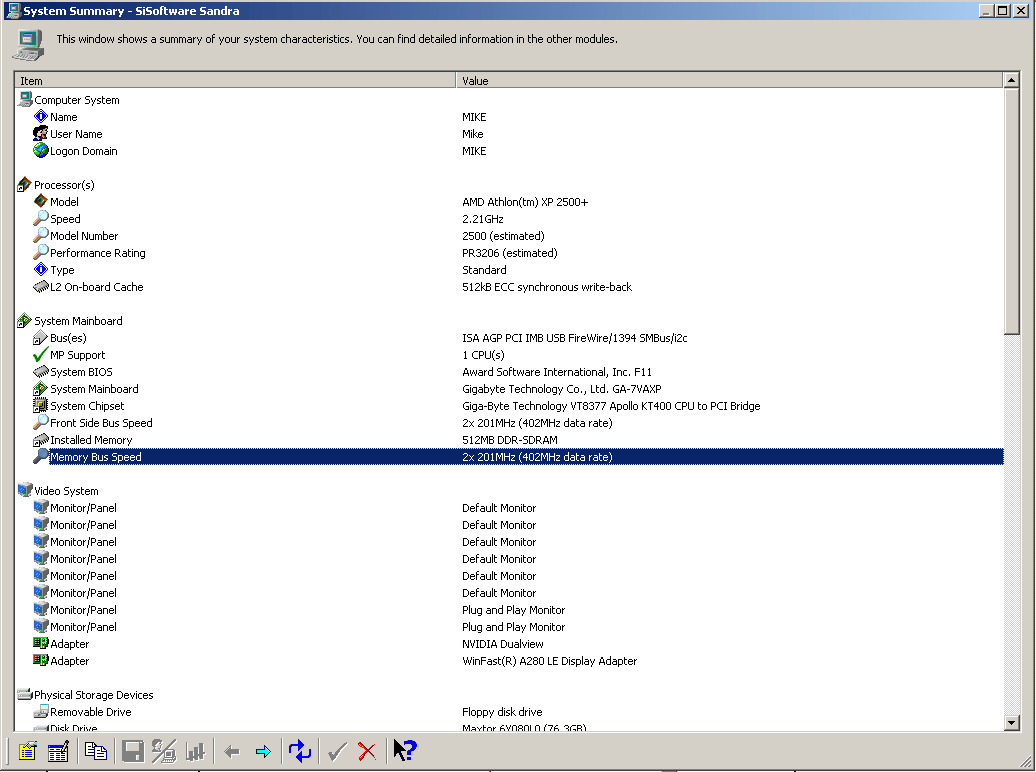1036x772 pixels.
Task: Click the L2 On-board Cache chip icon
Action: (40, 287)
